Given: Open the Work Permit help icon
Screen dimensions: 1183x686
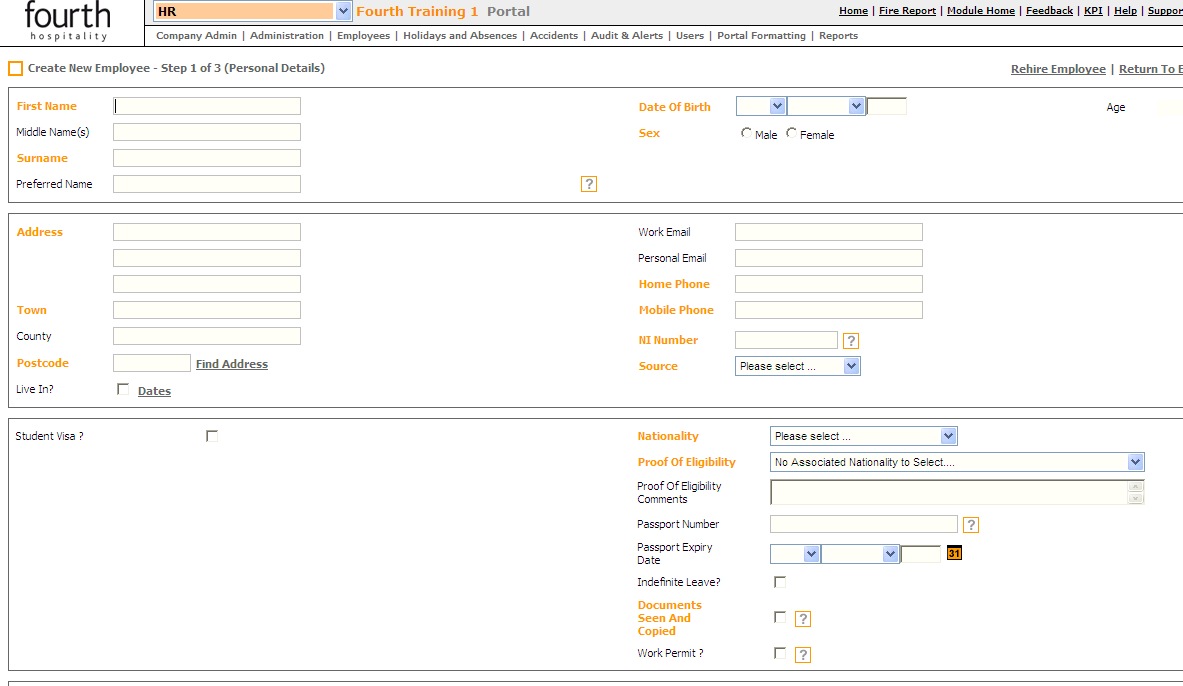Looking at the screenshot, I should click(803, 654).
